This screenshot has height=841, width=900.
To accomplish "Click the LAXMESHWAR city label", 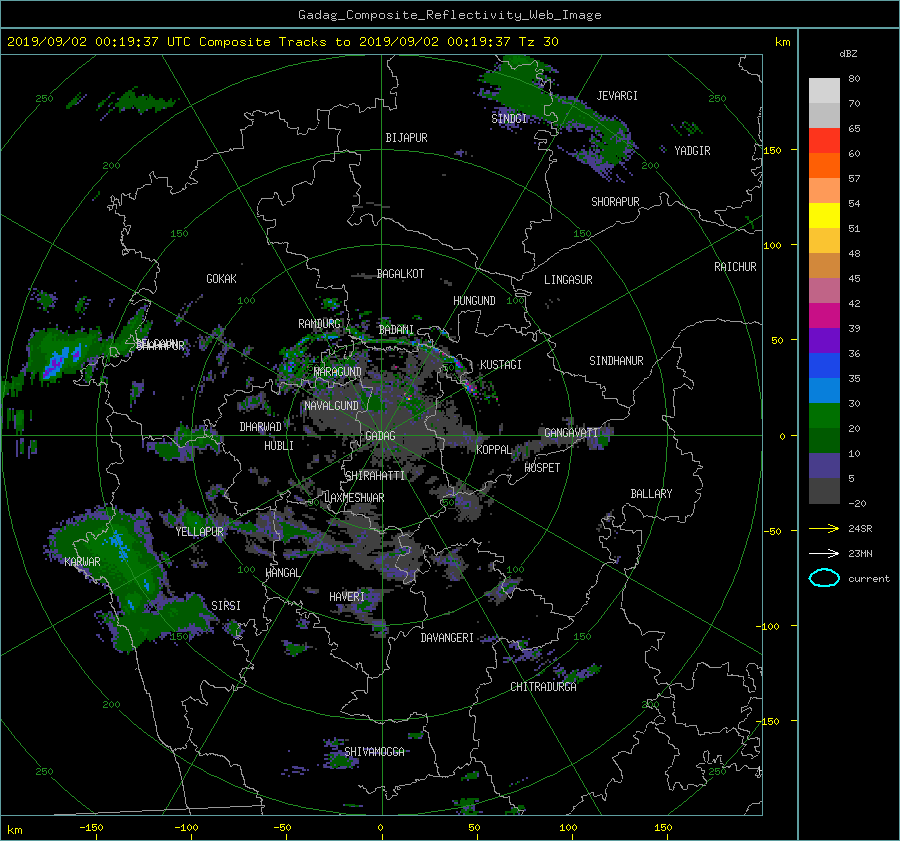I will coord(354,498).
